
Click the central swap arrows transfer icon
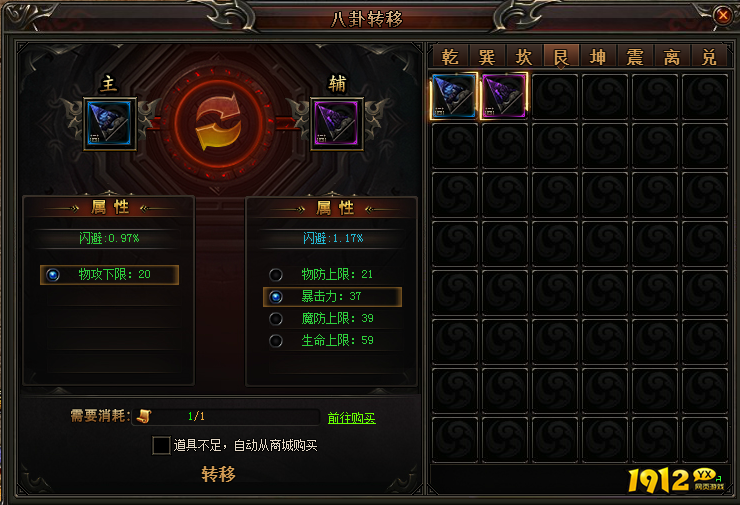click(x=219, y=121)
